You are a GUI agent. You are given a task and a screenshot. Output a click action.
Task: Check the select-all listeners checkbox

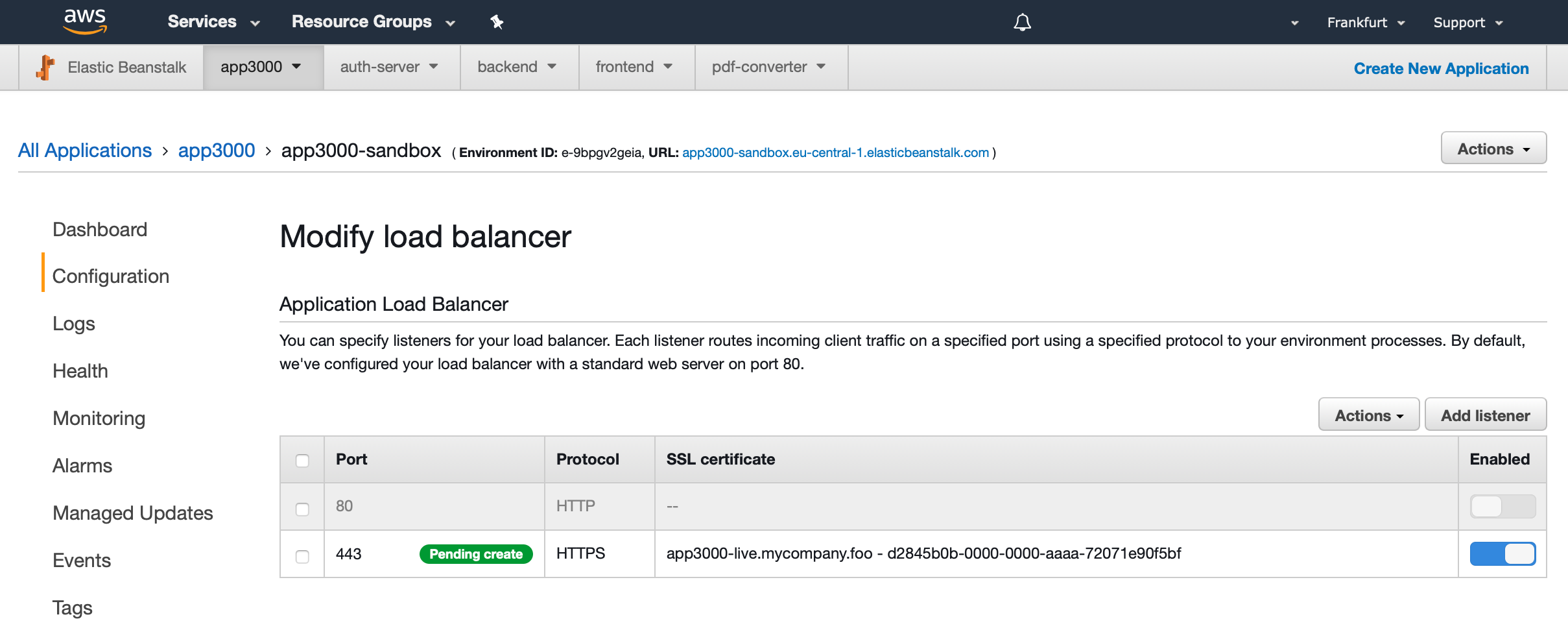302,461
